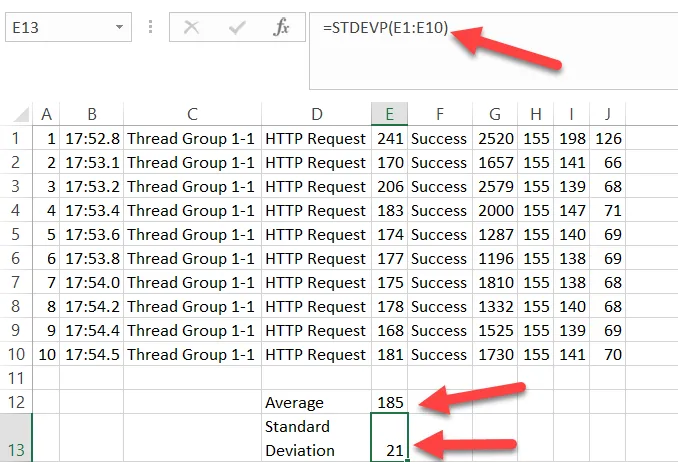Screen dimensions: 678x462
Task: Click cell with value 147
Action: pos(571,210)
